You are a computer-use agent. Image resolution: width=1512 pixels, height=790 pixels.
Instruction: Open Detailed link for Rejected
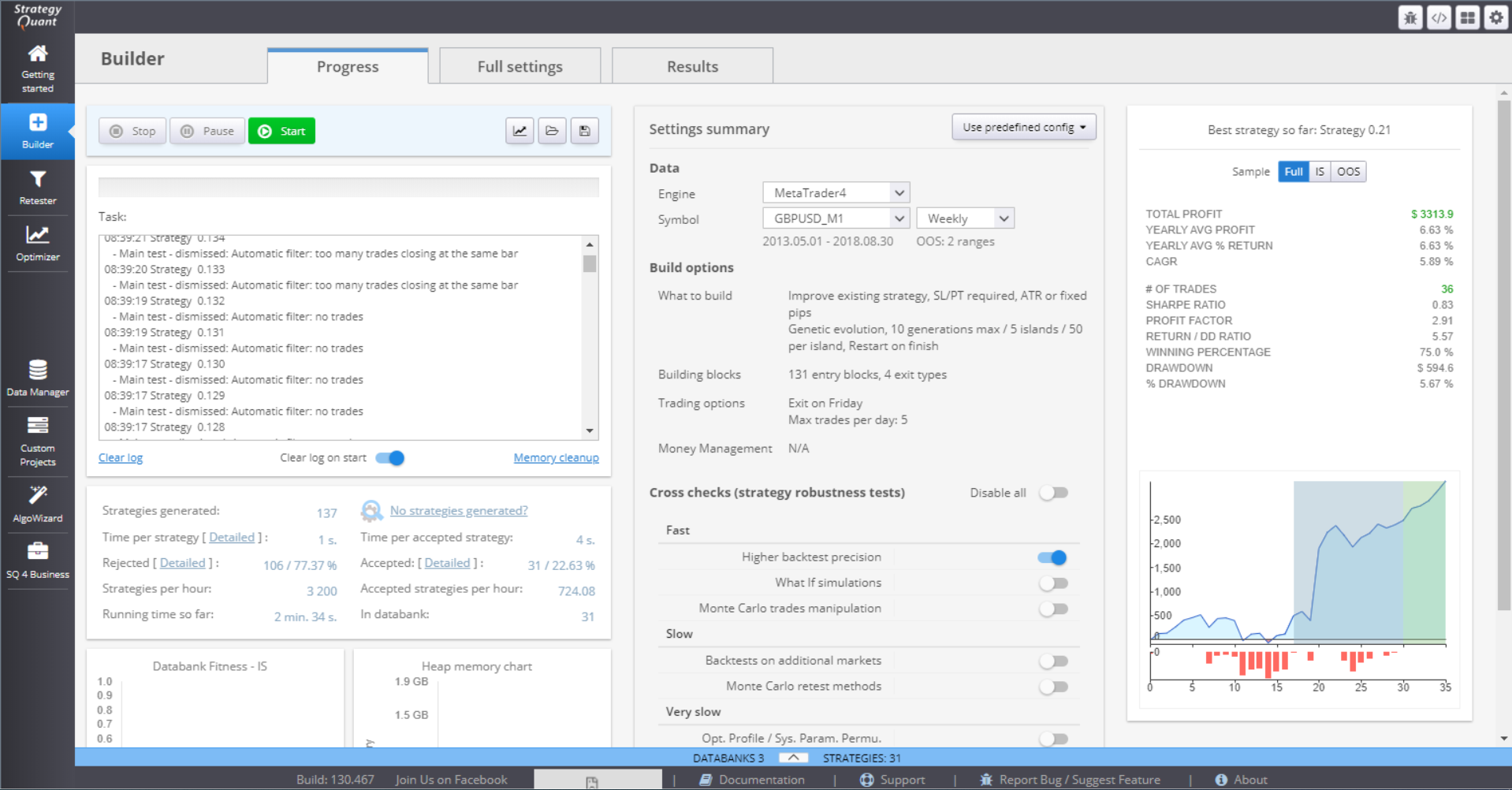[x=182, y=563]
